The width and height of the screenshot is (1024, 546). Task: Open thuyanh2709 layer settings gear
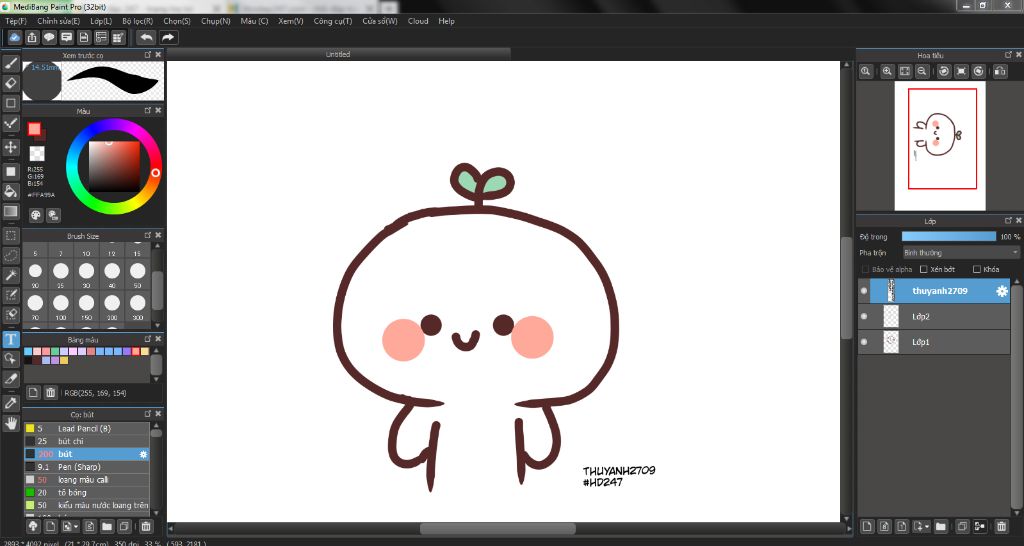[x=1001, y=291]
